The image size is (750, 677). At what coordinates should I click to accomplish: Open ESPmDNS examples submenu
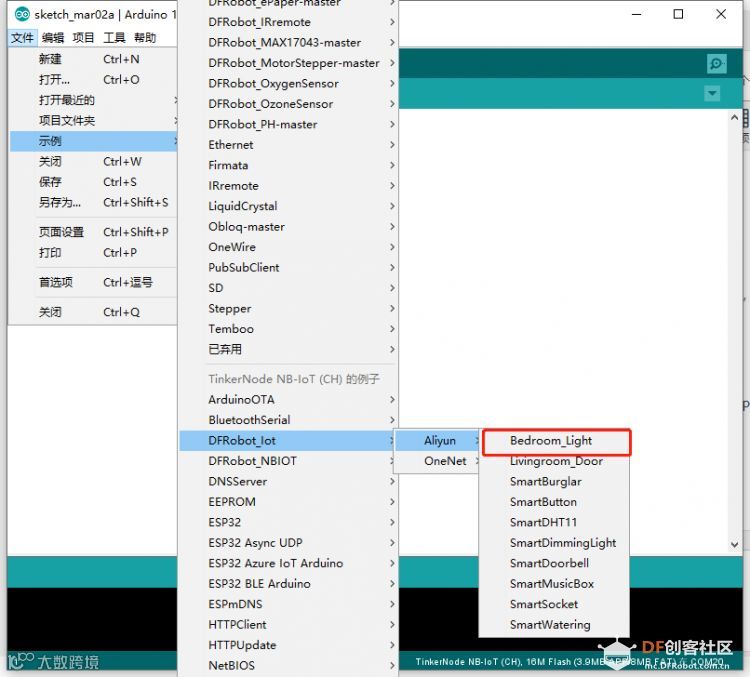coord(288,604)
